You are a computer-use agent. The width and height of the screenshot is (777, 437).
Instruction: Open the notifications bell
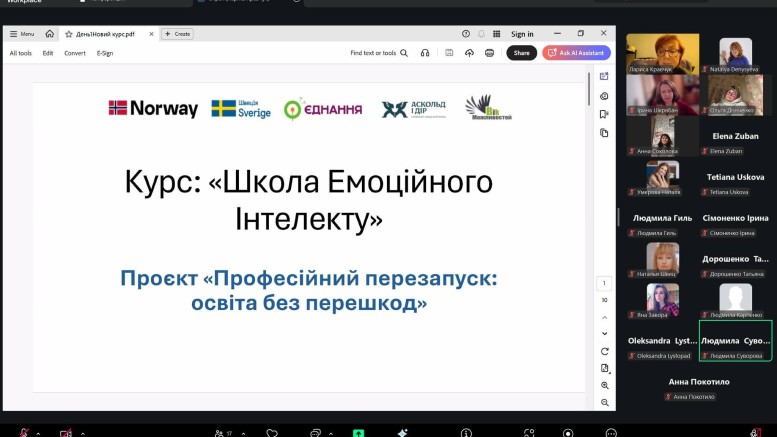click(x=481, y=34)
